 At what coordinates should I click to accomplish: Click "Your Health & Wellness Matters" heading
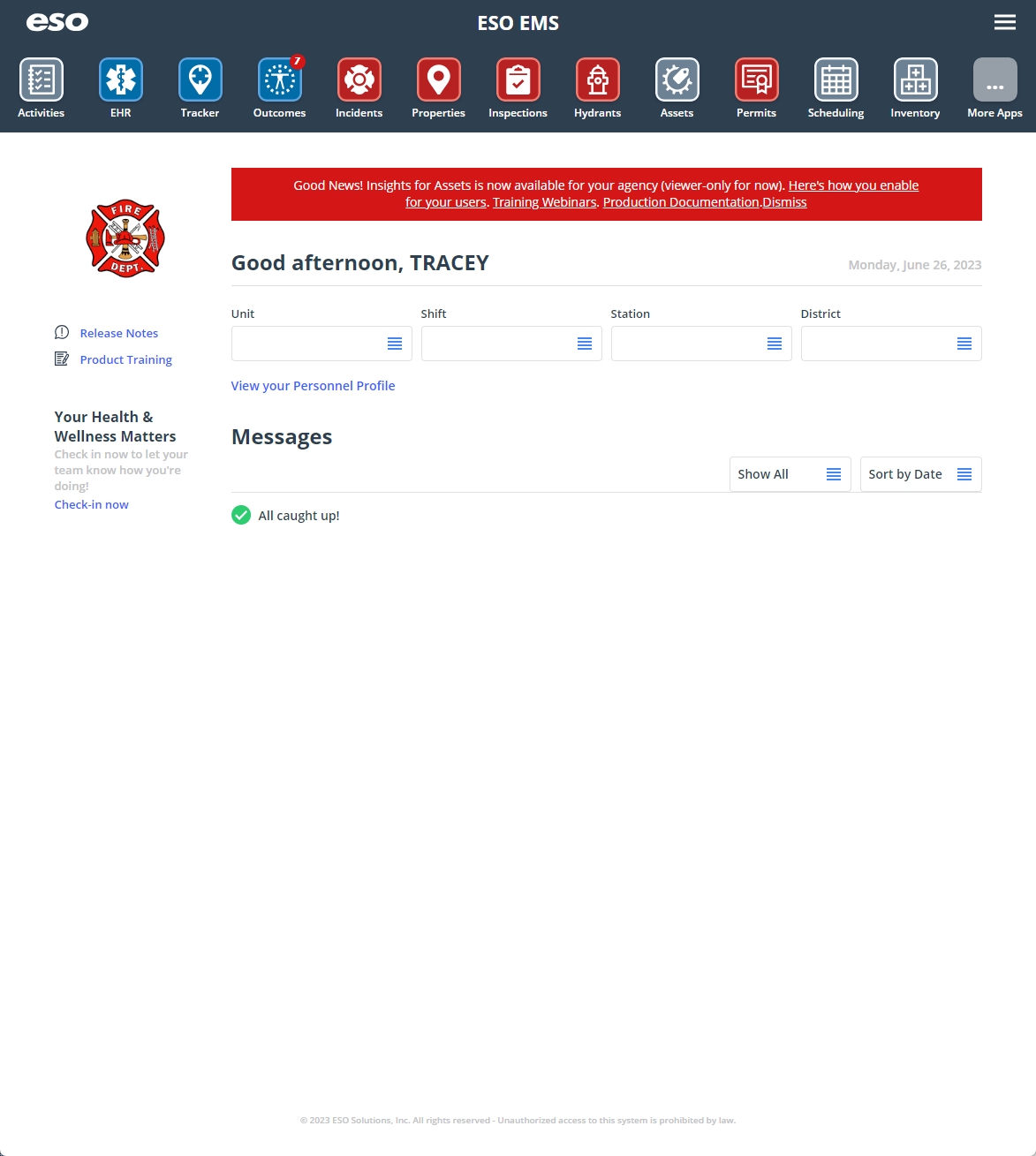[x=115, y=427]
